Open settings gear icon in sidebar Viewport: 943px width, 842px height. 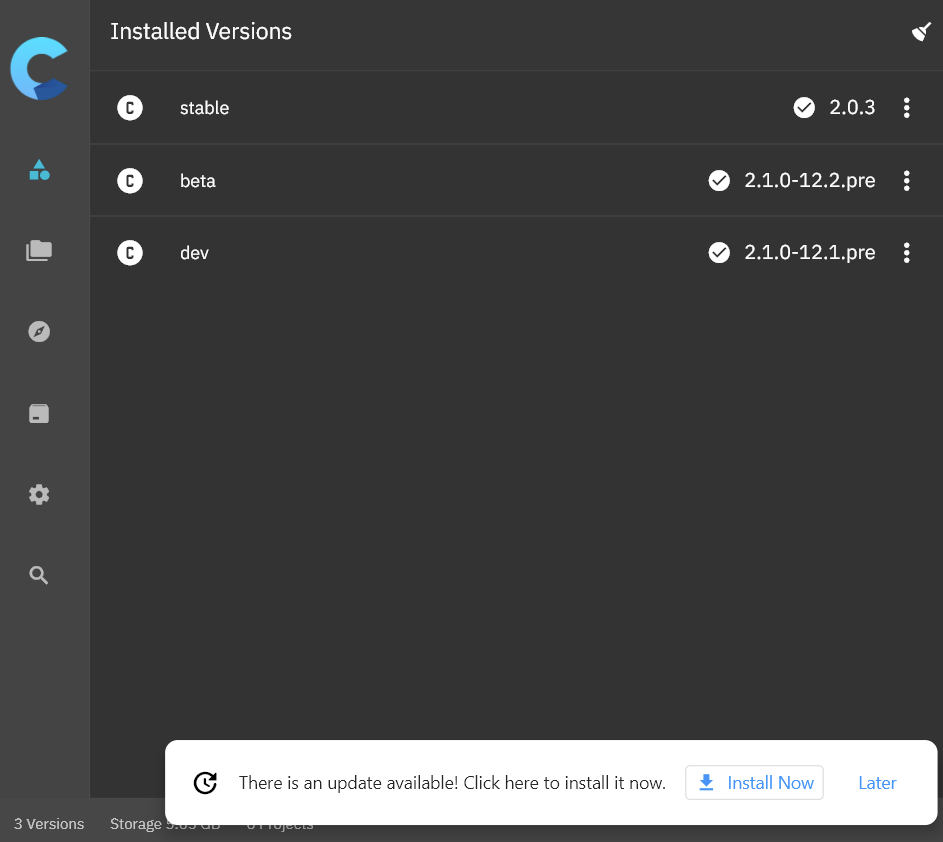(39, 494)
